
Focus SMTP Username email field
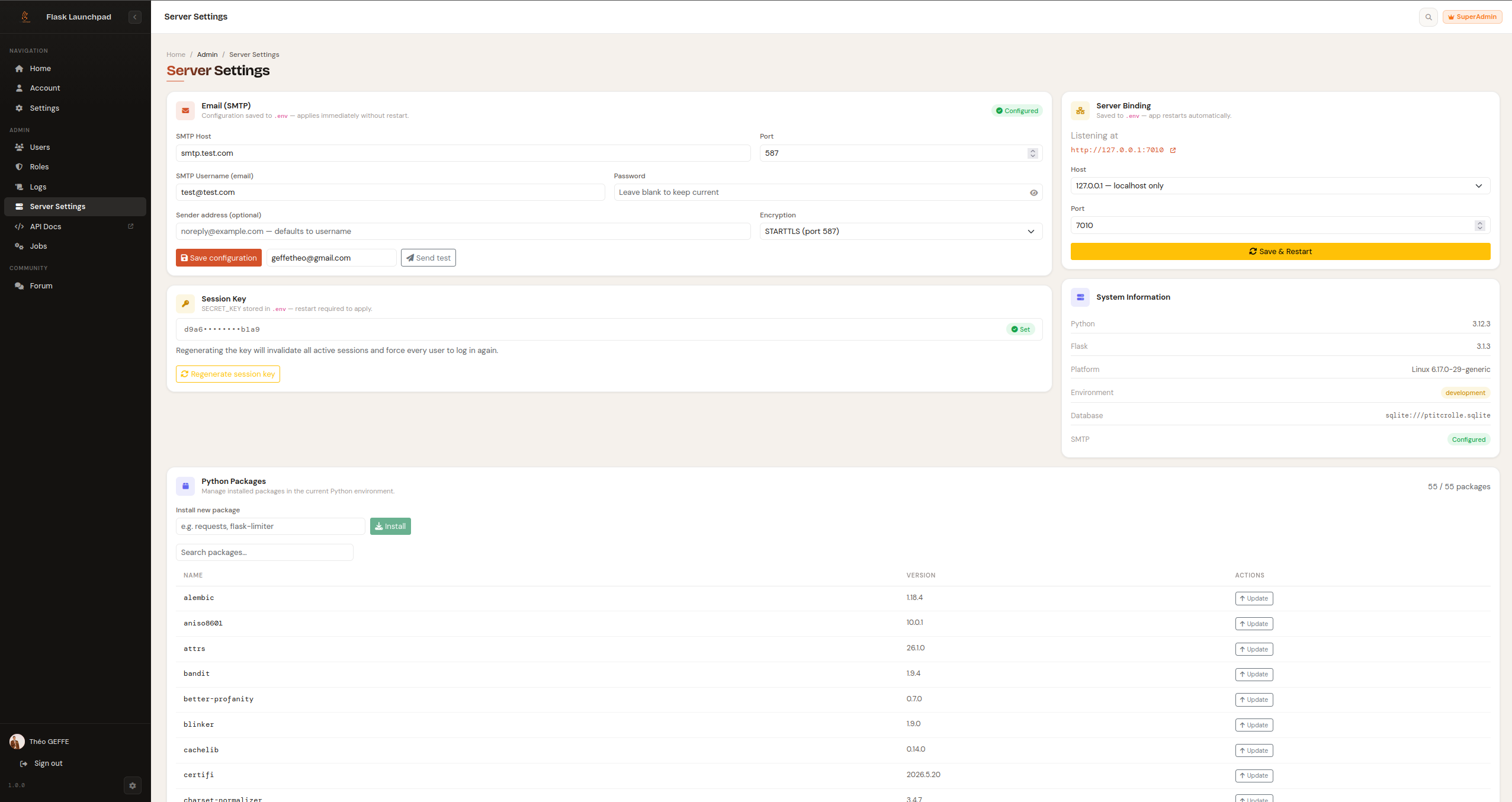coord(390,193)
